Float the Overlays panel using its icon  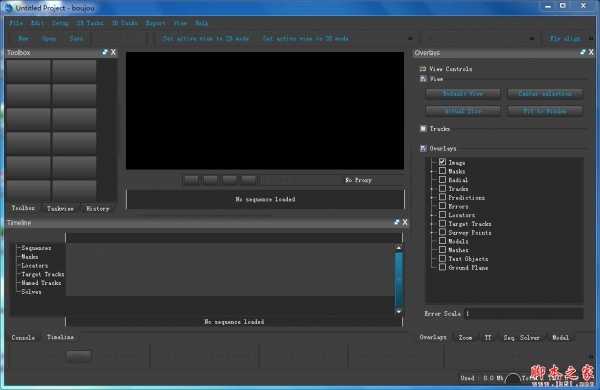point(583,52)
